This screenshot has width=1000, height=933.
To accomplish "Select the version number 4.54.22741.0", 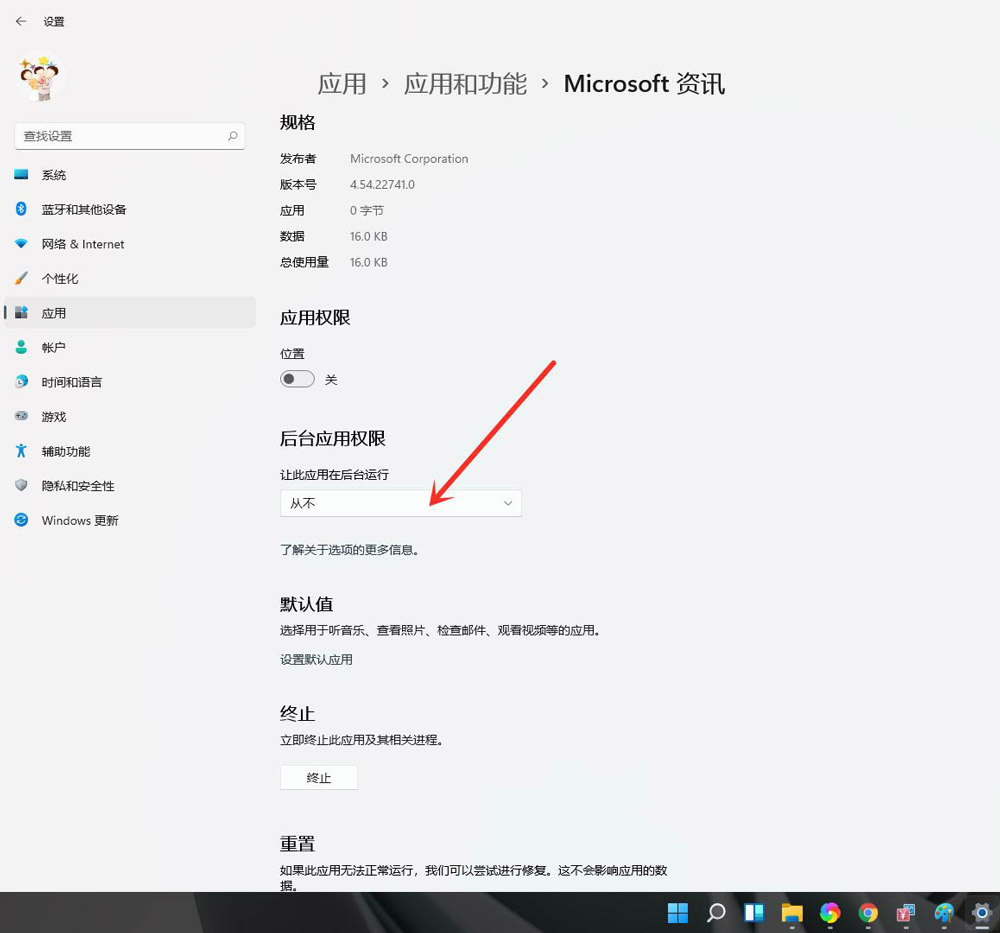I will point(382,185).
